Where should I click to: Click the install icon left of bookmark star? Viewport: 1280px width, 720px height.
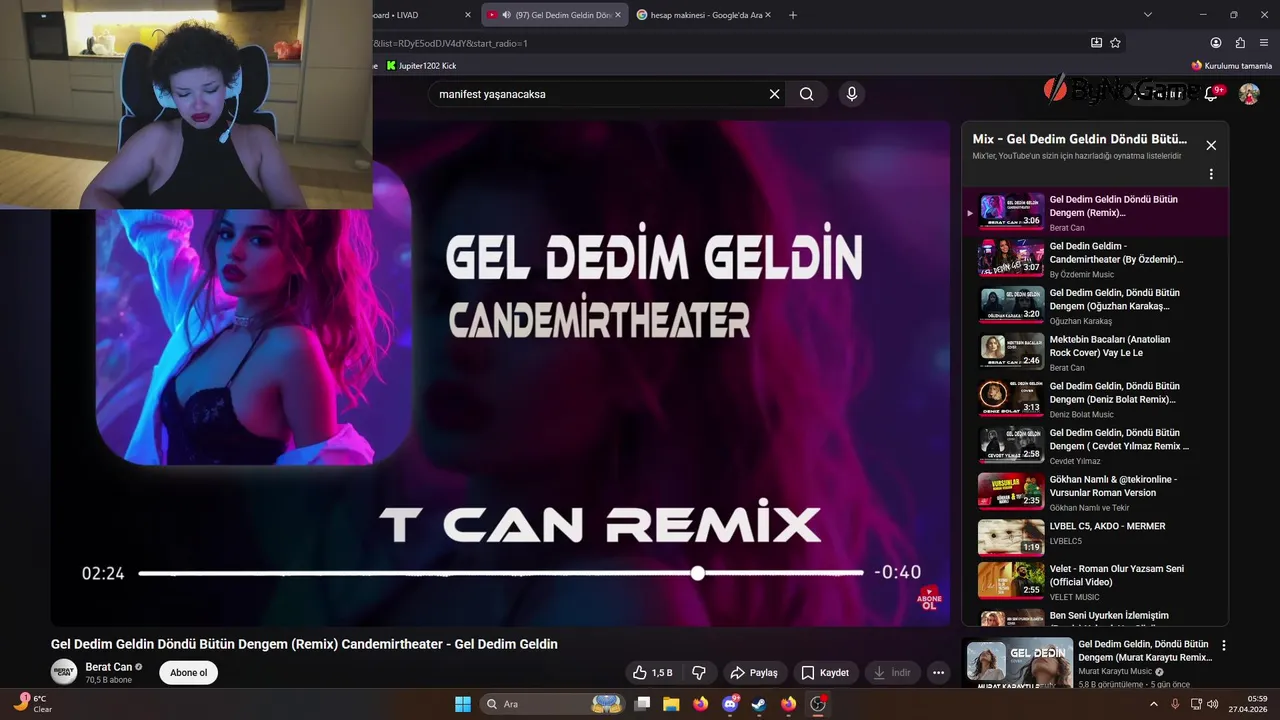[1096, 43]
